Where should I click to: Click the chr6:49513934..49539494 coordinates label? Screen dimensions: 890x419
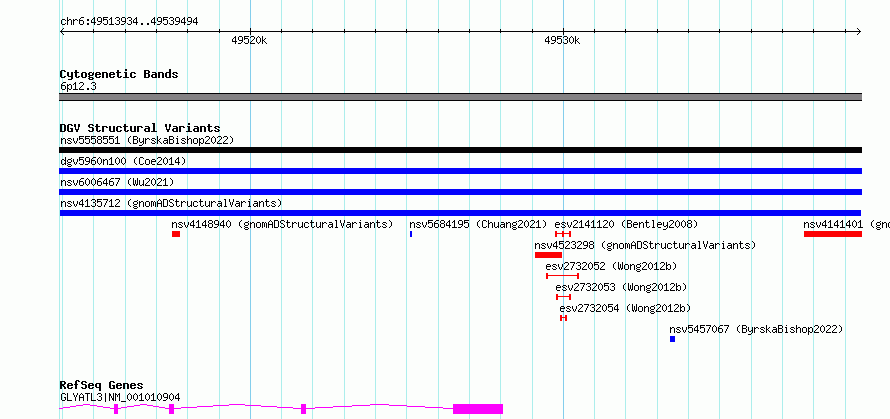pyautogui.click(x=129, y=22)
